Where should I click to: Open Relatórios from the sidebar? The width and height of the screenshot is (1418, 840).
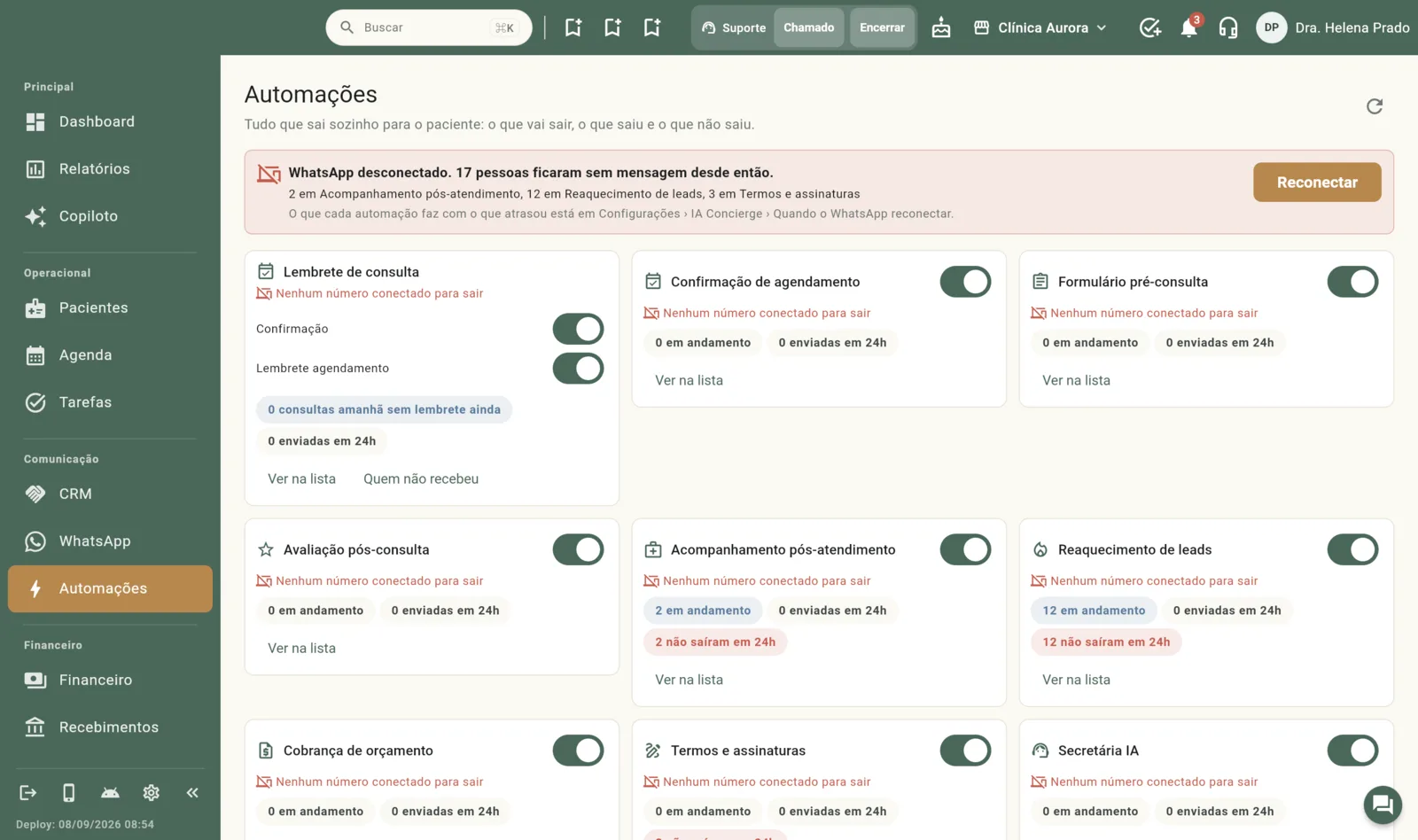point(110,168)
